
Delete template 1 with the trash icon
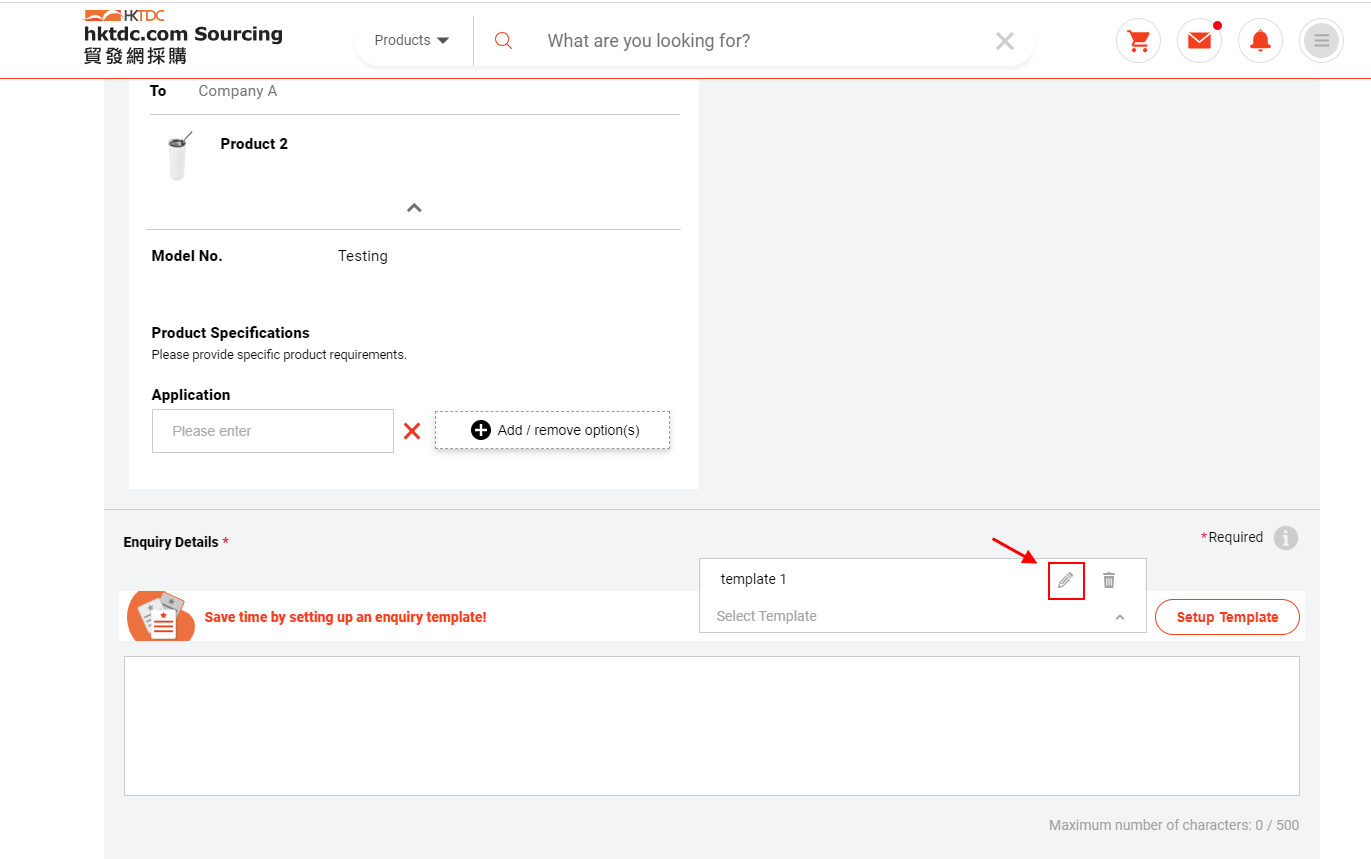coord(1109,580)
